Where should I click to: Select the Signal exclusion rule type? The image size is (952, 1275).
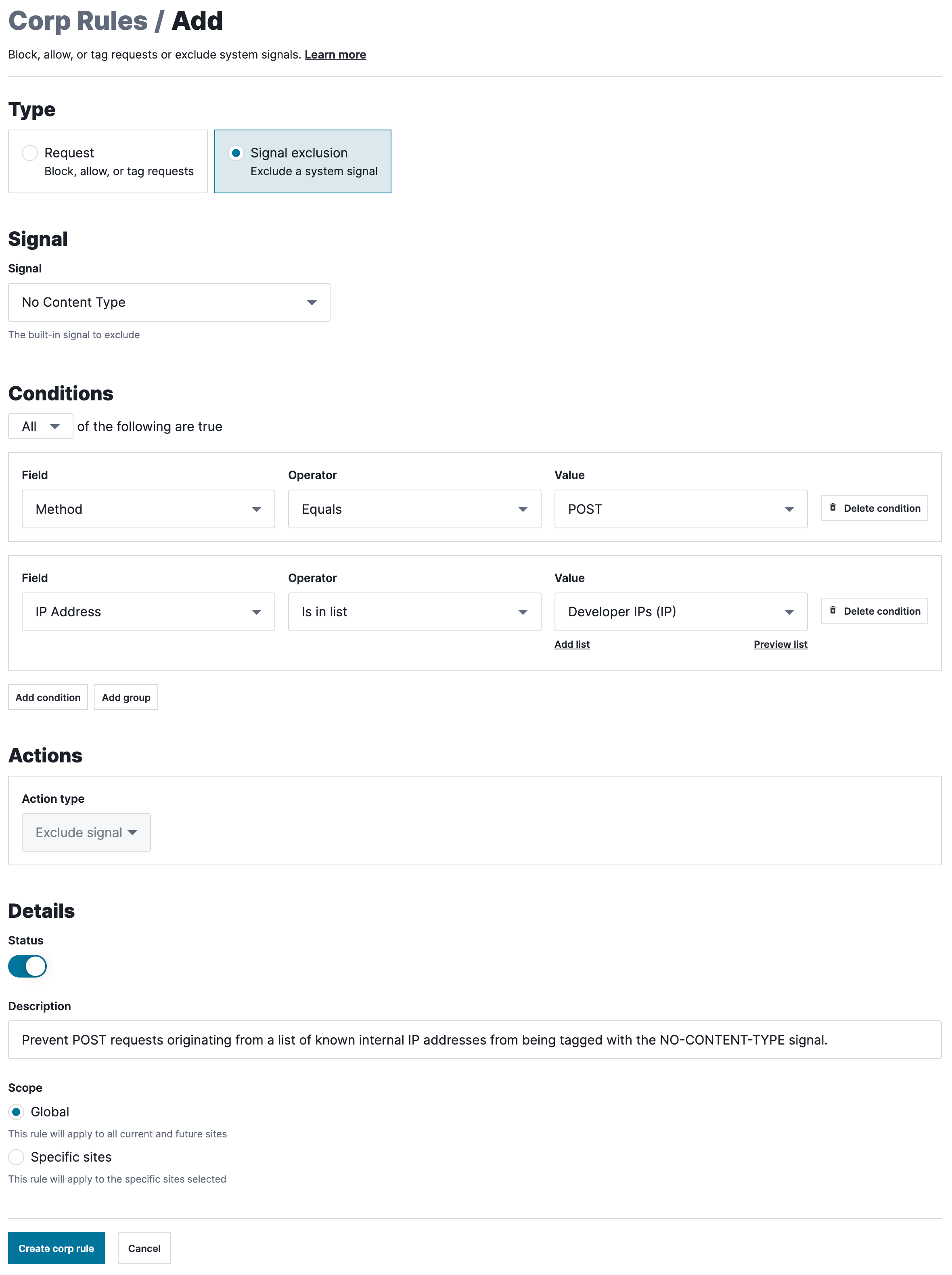coord(236,153)
